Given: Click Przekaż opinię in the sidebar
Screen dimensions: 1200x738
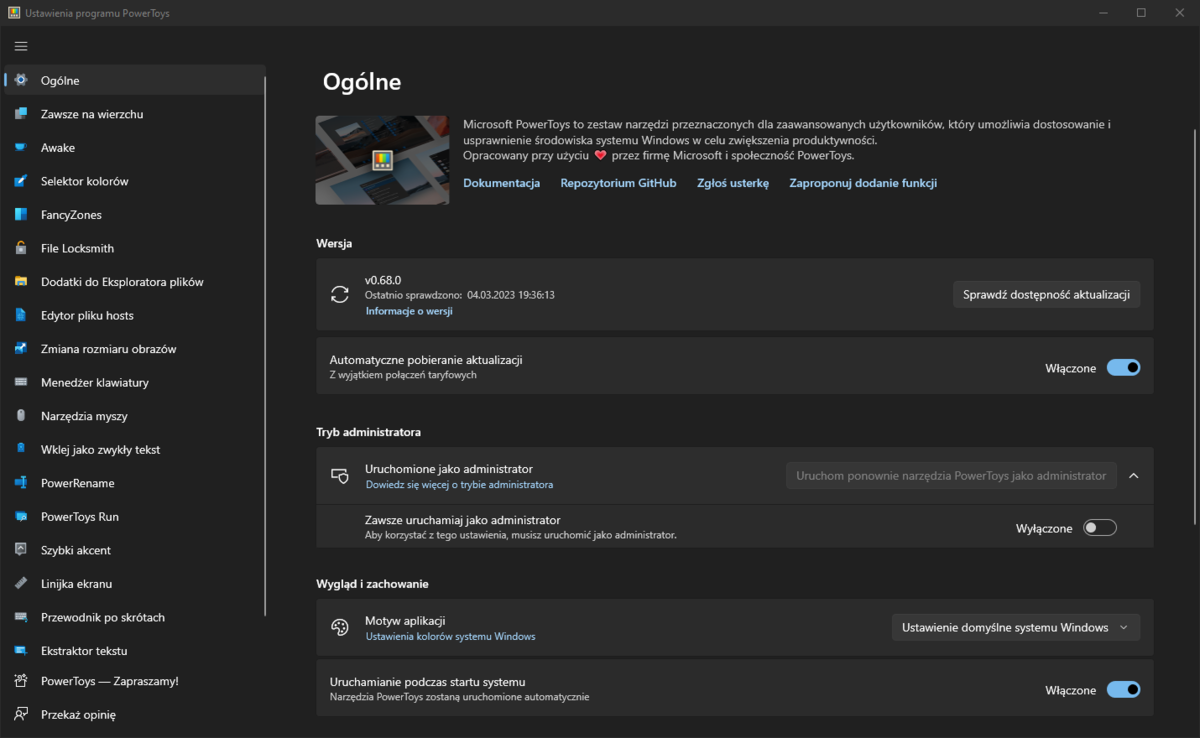Looking at the screenshot, I should click(135, 715).
